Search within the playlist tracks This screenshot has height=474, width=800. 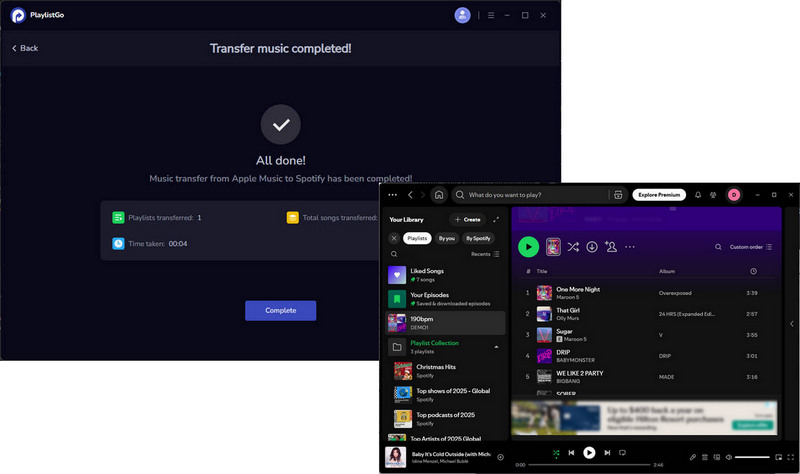tap(718, 247)
